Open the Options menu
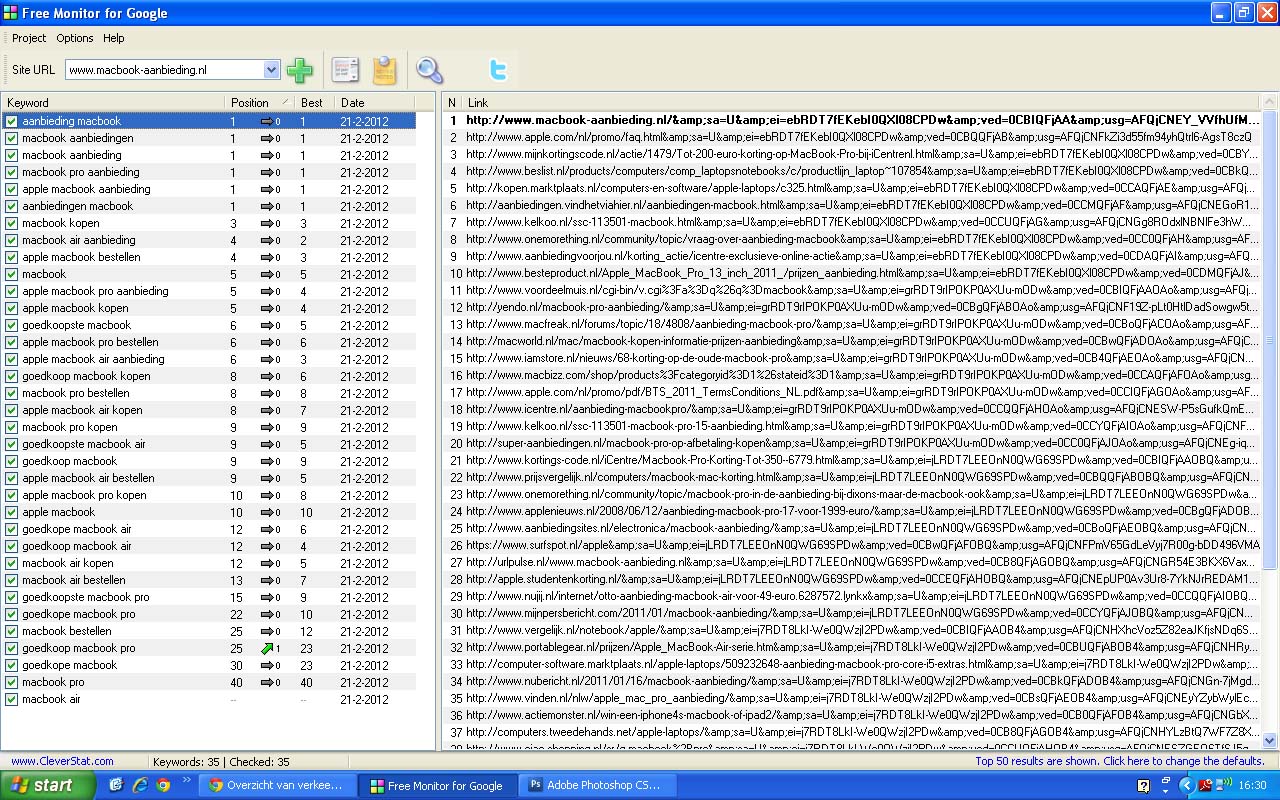The width and height of the screenshot is (1280, 800). (75, 38)
